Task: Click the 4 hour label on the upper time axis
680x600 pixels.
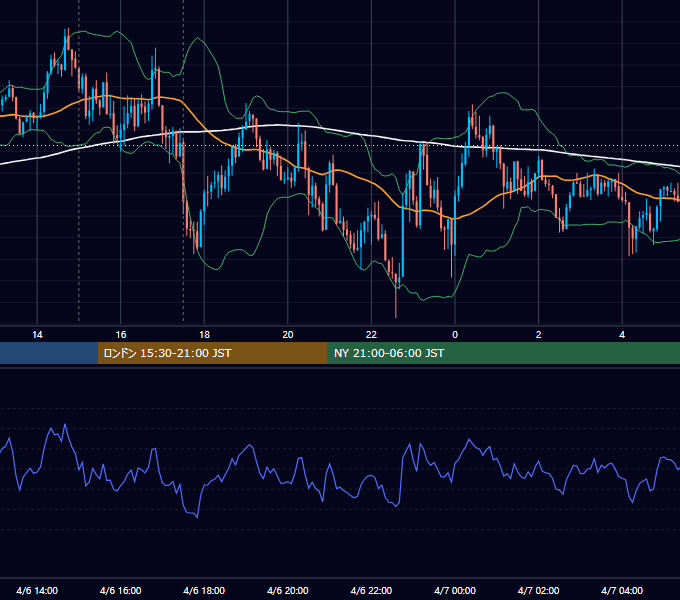Action: coord(622,335)
